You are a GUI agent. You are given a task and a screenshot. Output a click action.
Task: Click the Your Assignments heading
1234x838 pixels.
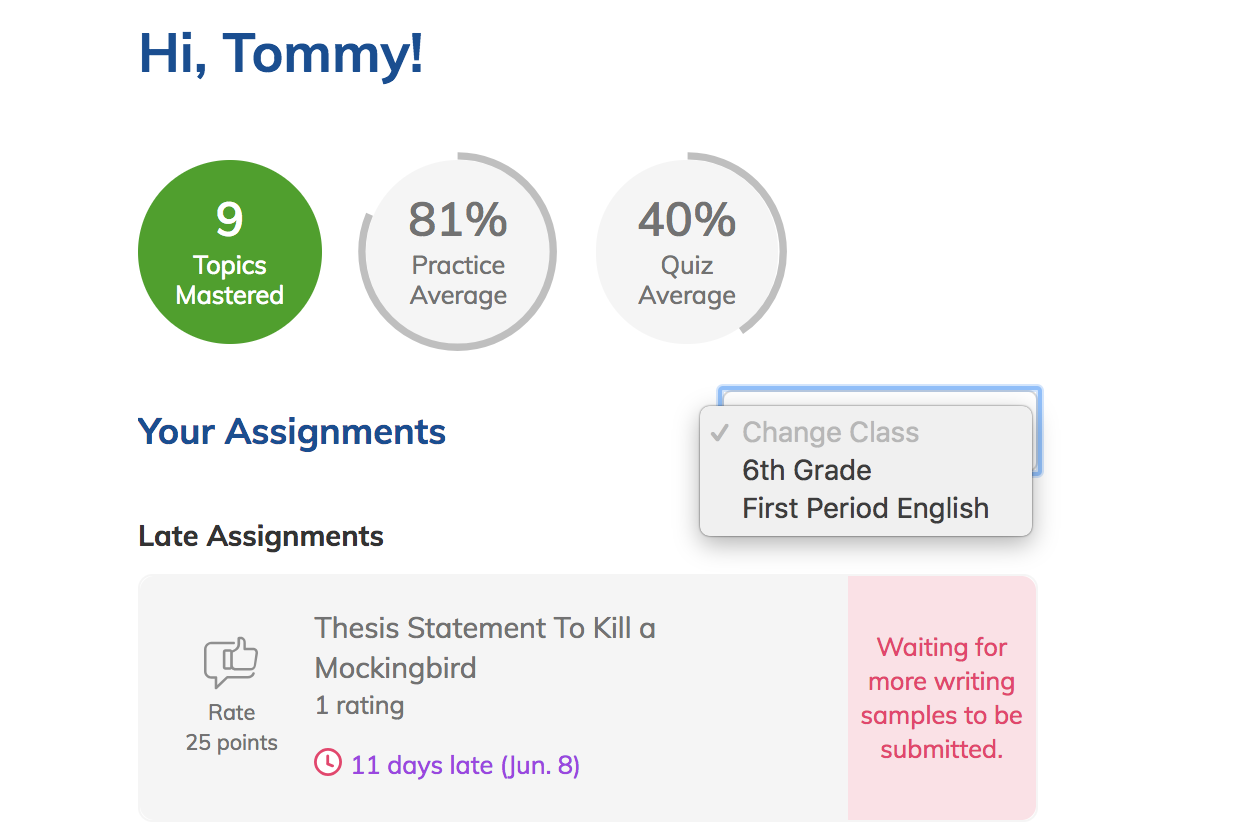coord(292,432)
